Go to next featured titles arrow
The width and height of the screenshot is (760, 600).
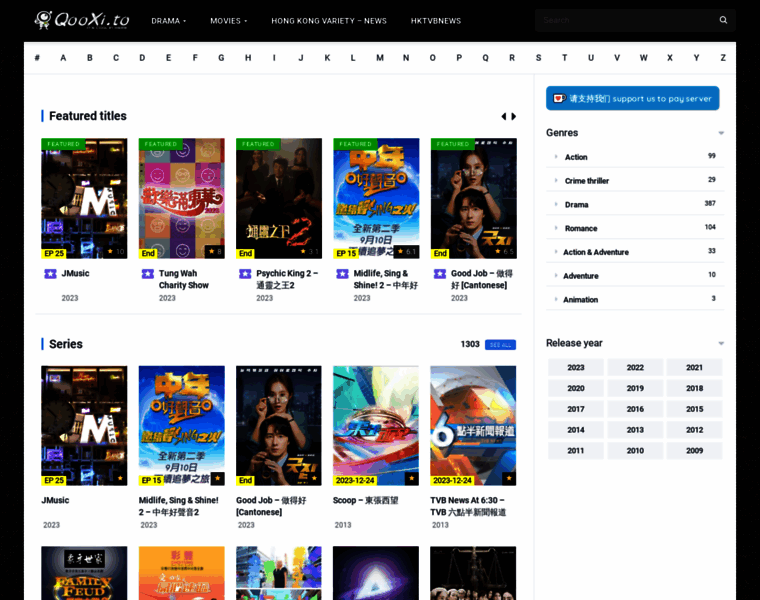(514, 116)
